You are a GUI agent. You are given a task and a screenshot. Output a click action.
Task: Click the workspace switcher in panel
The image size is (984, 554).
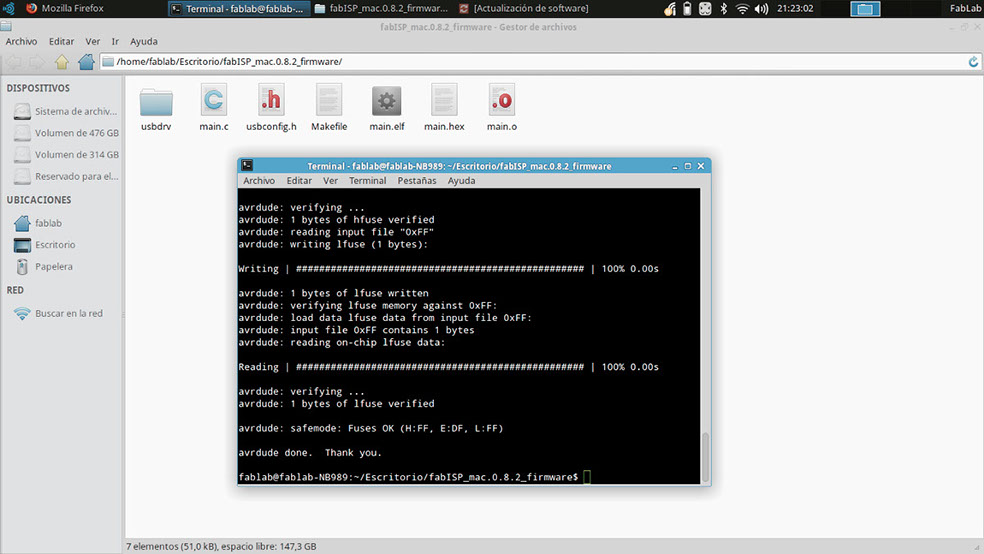pyautogui.click(x=865, y=9)
